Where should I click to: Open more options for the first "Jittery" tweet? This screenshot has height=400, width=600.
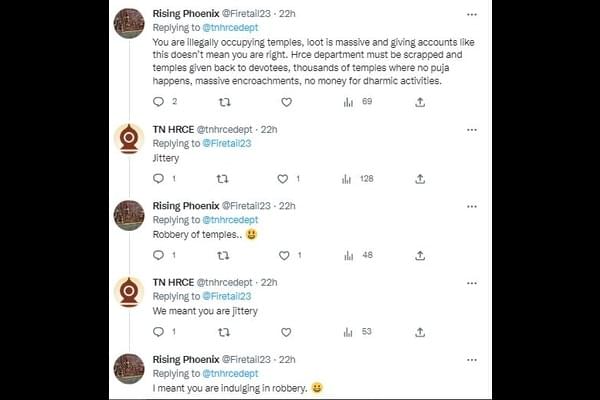coord(472,129)
